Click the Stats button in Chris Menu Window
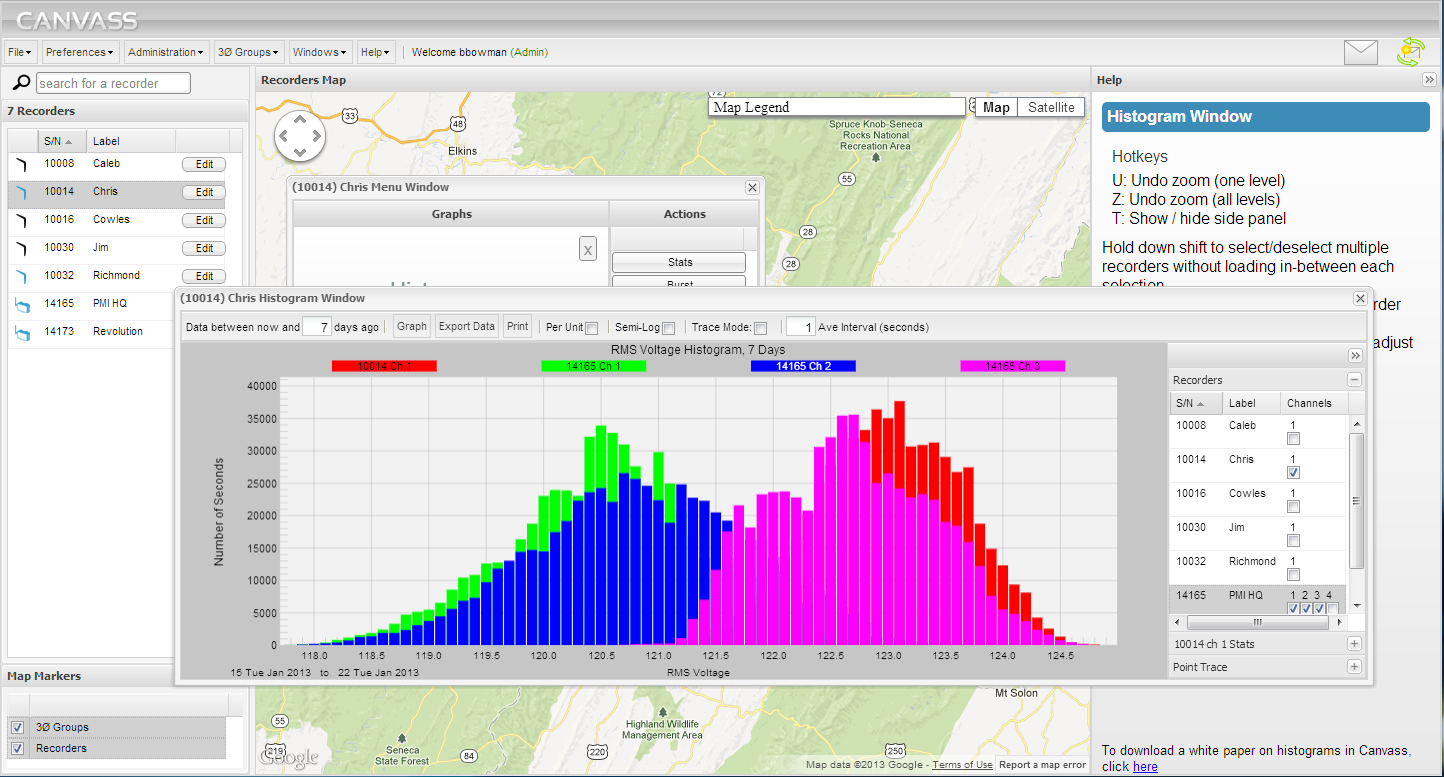The width and height of the screenshot is (1444, 777). (x=678, y=261)
